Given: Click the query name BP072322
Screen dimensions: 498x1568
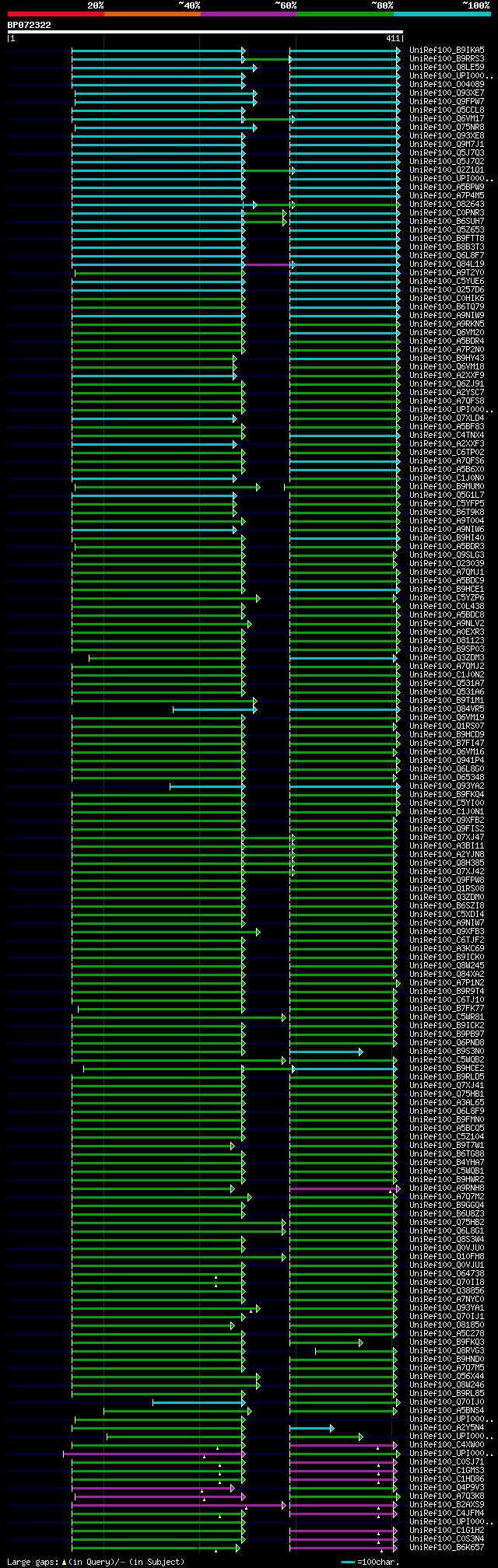Looking at the screenshot, I should pos(30,25).
